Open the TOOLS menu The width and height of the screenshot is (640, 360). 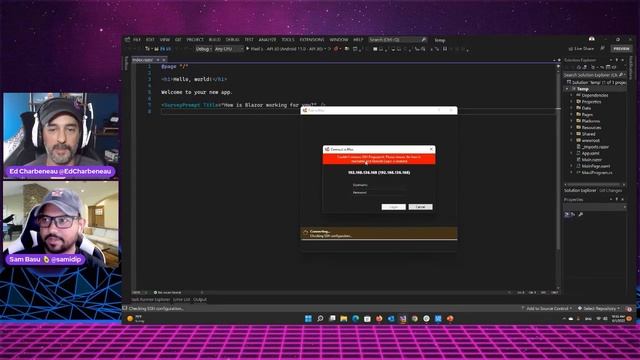coord(288,40)
